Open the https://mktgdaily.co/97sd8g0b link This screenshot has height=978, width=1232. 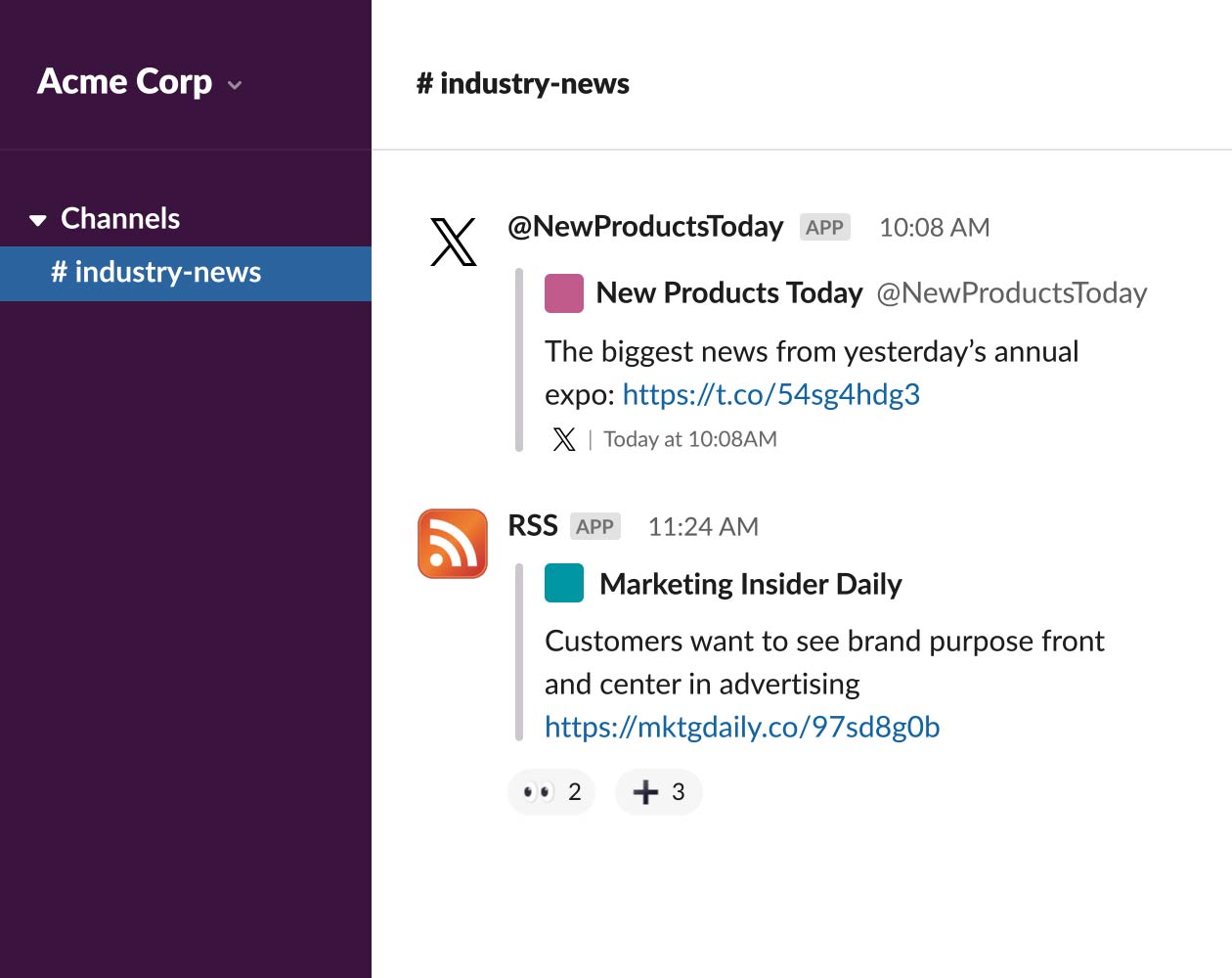[x=742, y=727]
